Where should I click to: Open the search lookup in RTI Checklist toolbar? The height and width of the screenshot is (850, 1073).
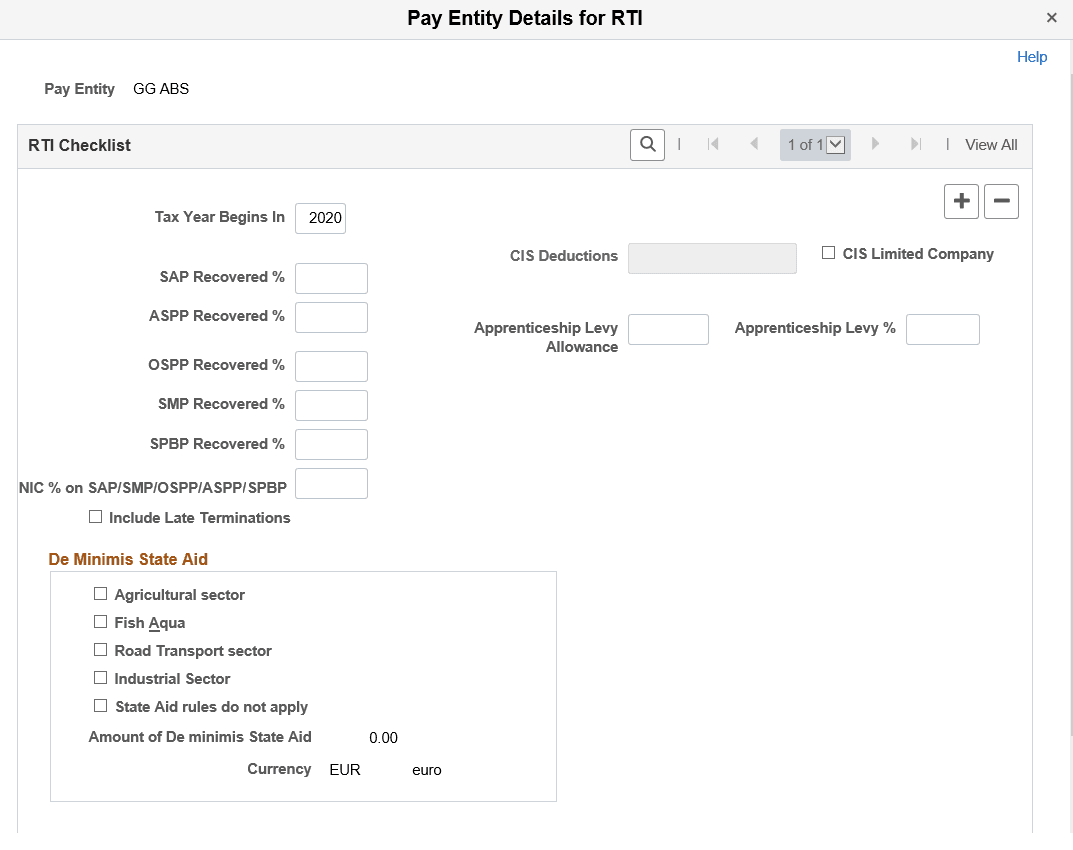(x=646, y=144)
